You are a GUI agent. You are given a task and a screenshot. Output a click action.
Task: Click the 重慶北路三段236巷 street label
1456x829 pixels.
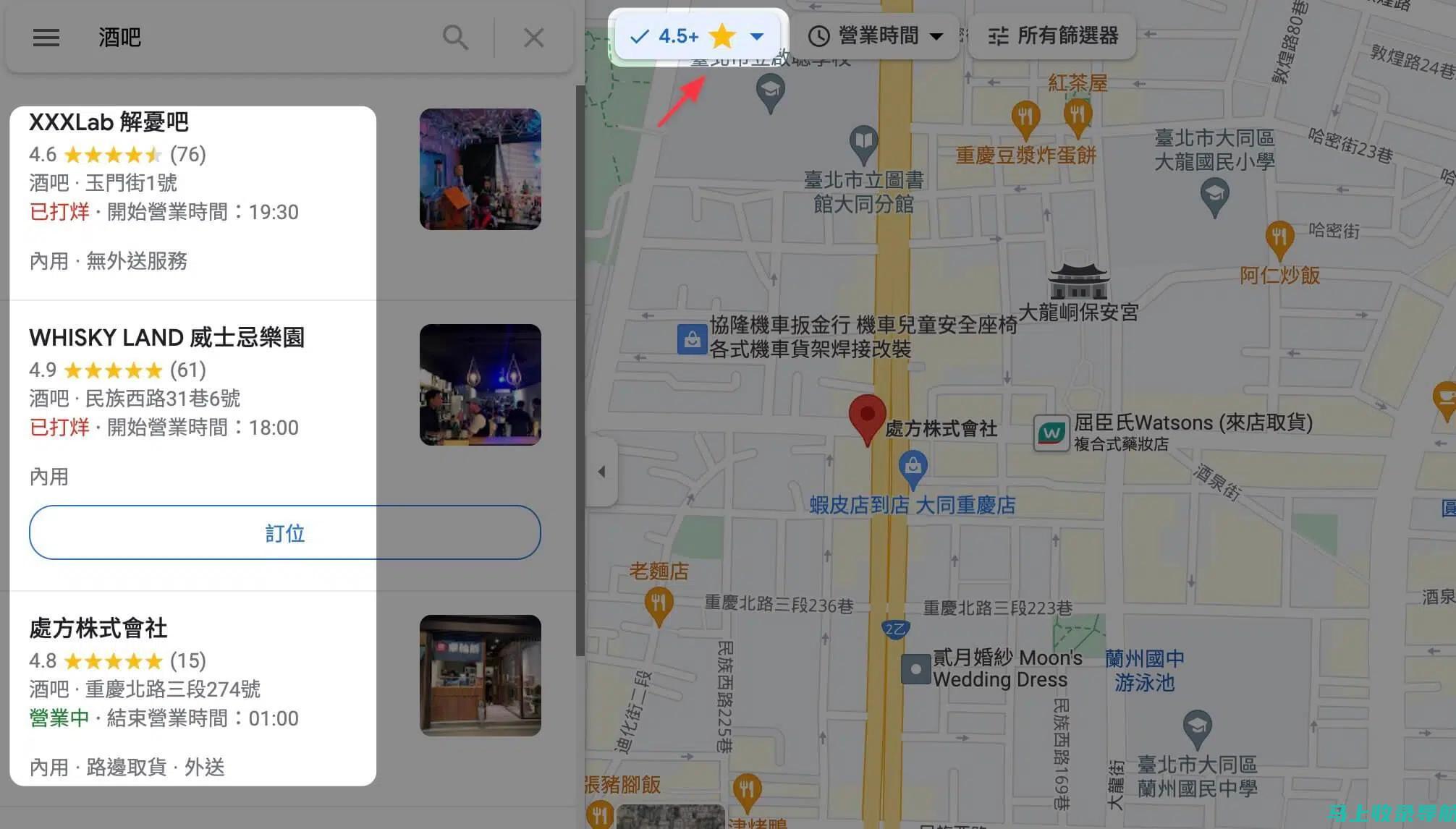[x=779, y=605]
